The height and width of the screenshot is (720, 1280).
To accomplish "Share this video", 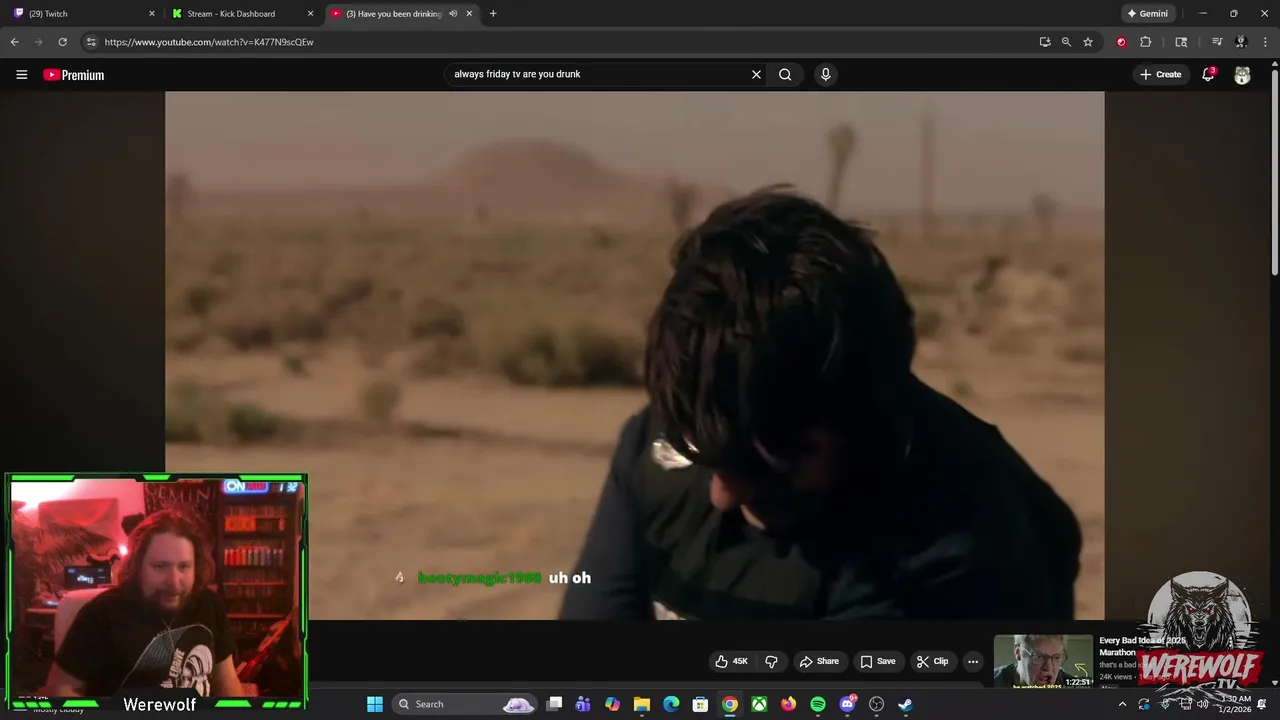I will tap(819, 661).
